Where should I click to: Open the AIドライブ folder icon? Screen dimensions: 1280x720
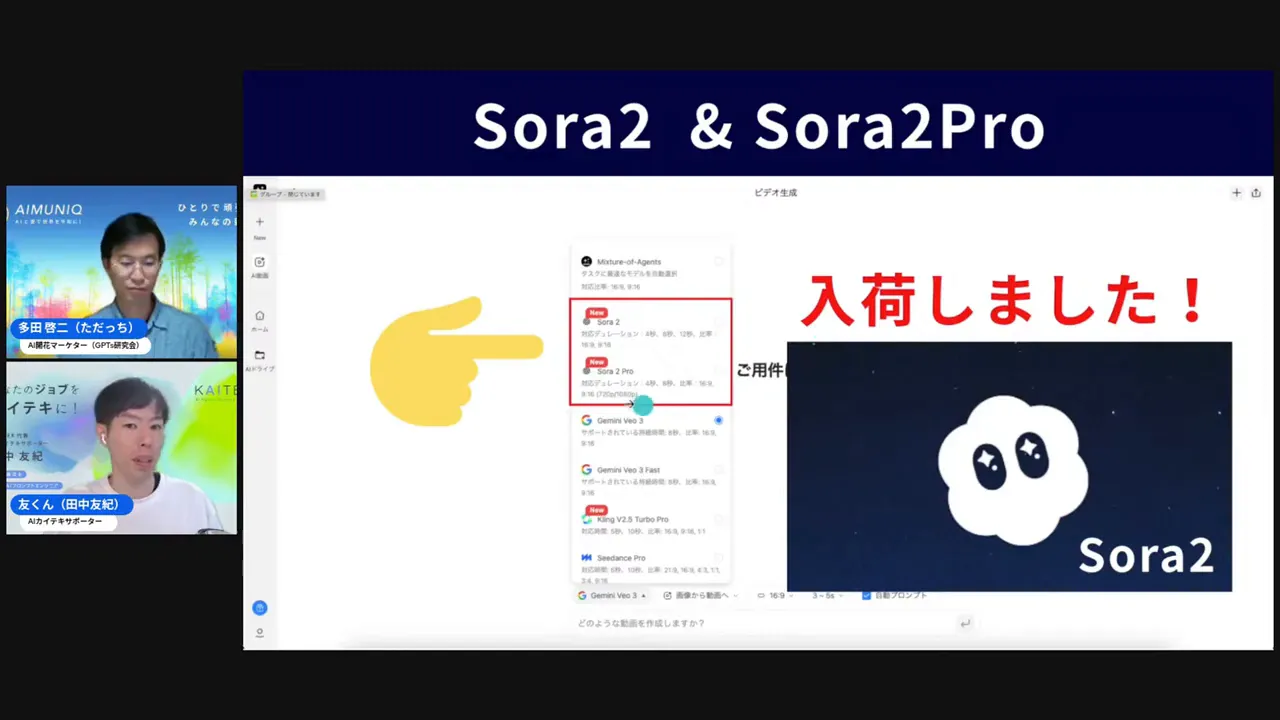(260, 355)
